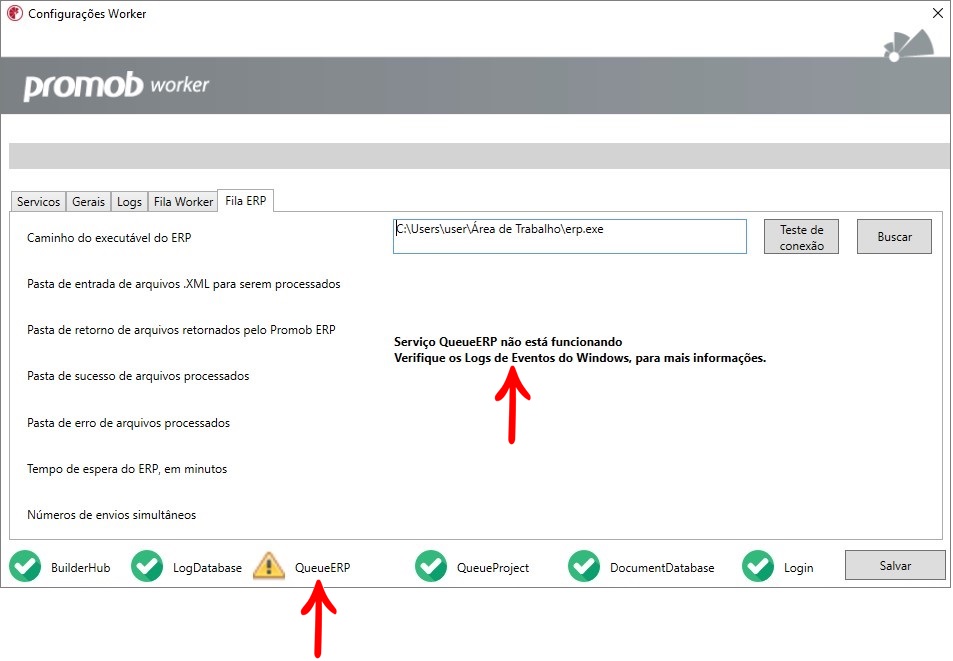Click the Login service label
This screenshot has height=661, width=953.
coord(798,568)
